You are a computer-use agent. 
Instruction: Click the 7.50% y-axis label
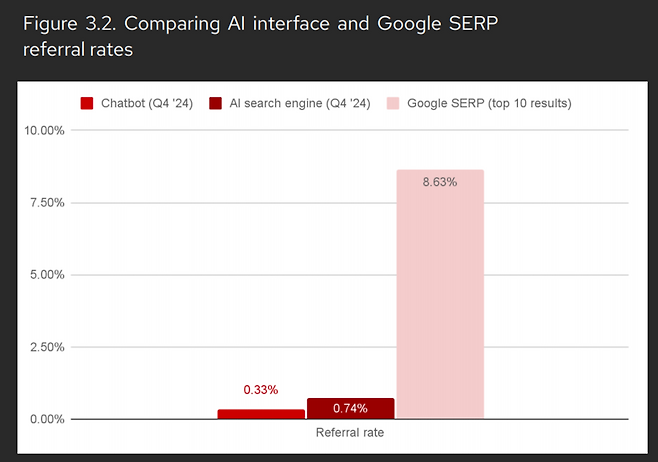tap(46, 203)
